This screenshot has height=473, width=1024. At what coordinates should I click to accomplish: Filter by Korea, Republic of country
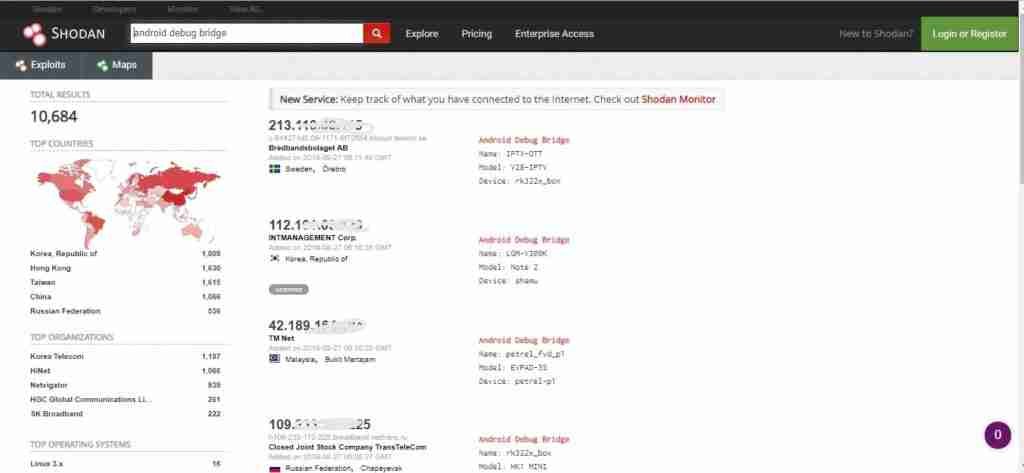click(x=63, y=253)
